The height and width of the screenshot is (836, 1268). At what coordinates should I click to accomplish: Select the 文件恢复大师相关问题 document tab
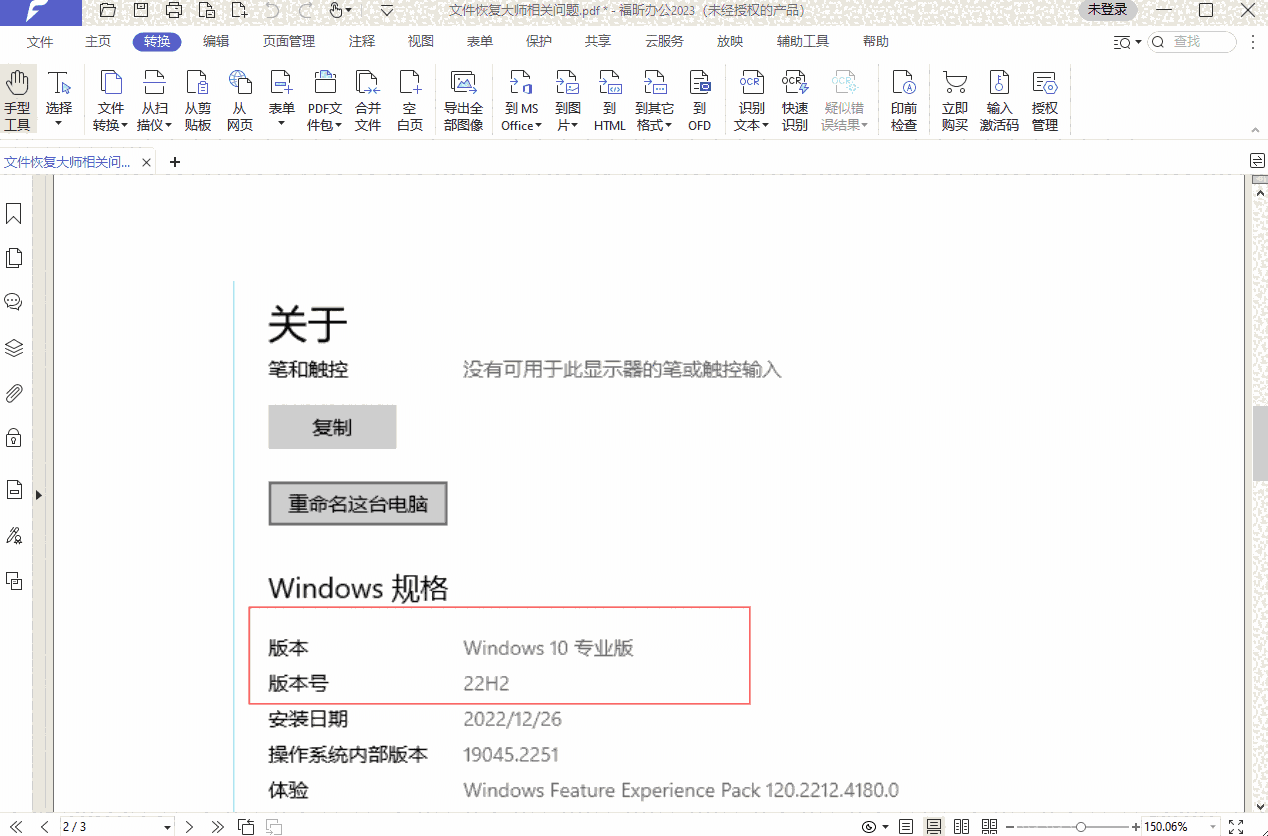click(x=70, y=160)
